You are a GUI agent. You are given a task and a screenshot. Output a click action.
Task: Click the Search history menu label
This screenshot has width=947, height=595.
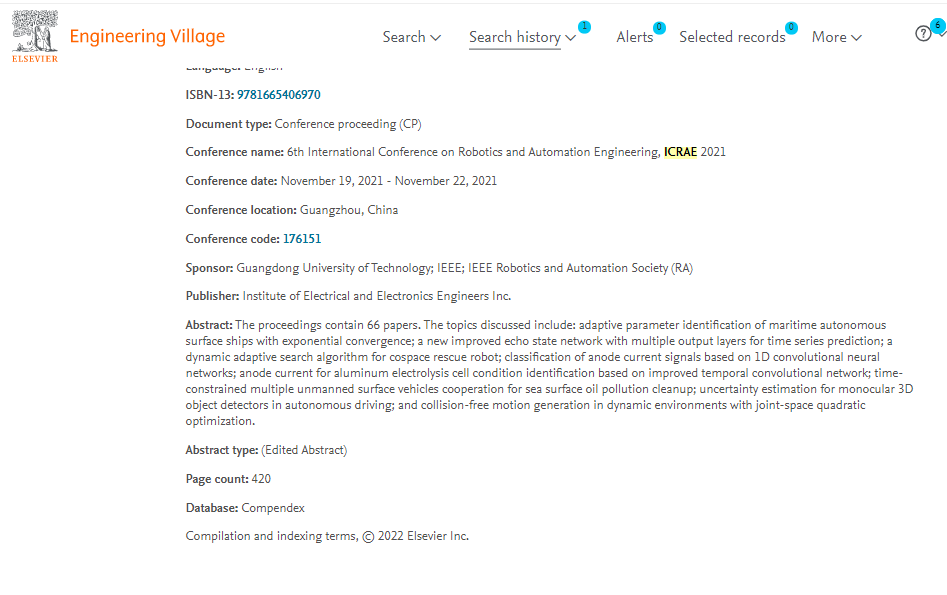click(515, 37)
